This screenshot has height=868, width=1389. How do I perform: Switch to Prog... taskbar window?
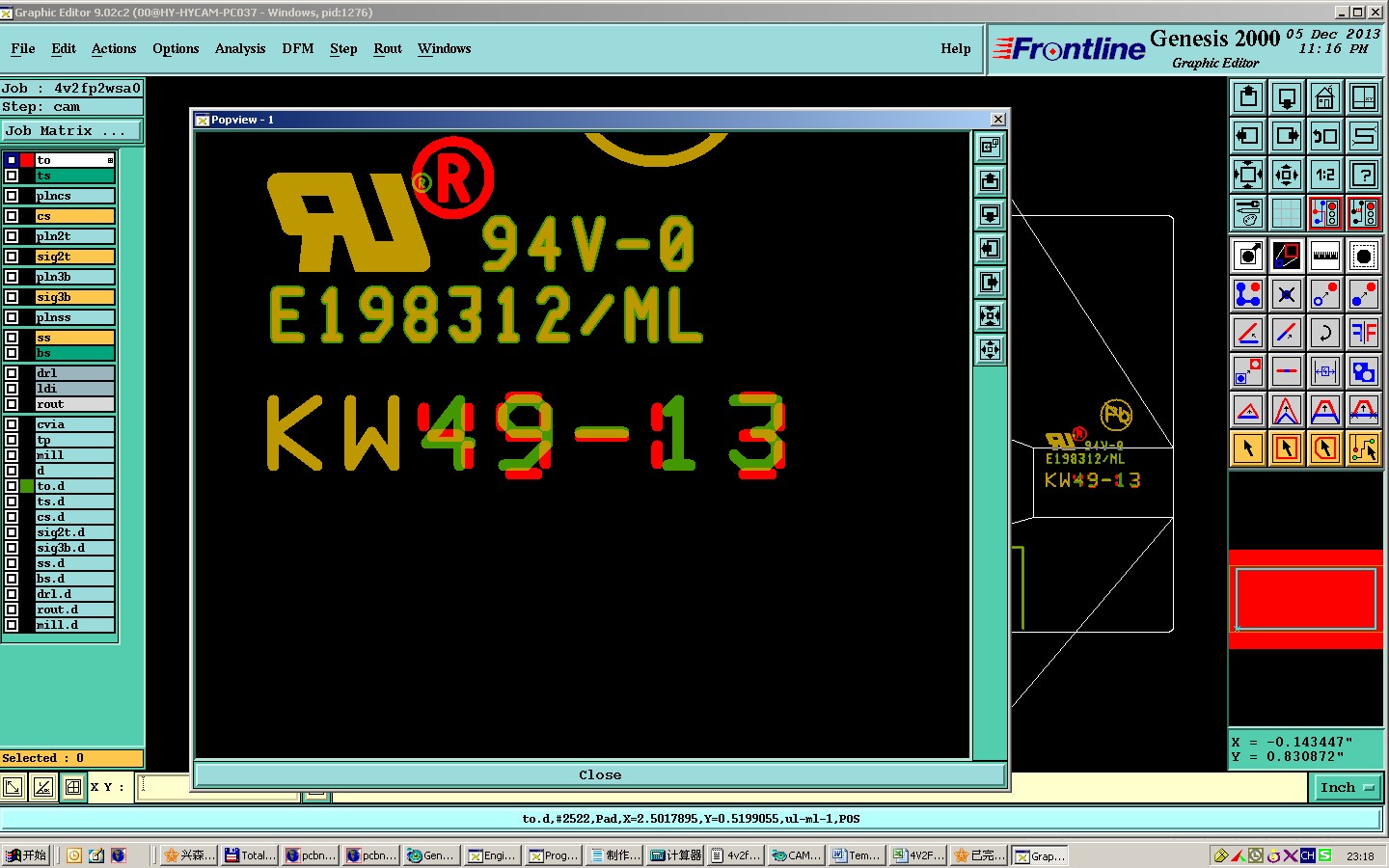pos(554,855)
